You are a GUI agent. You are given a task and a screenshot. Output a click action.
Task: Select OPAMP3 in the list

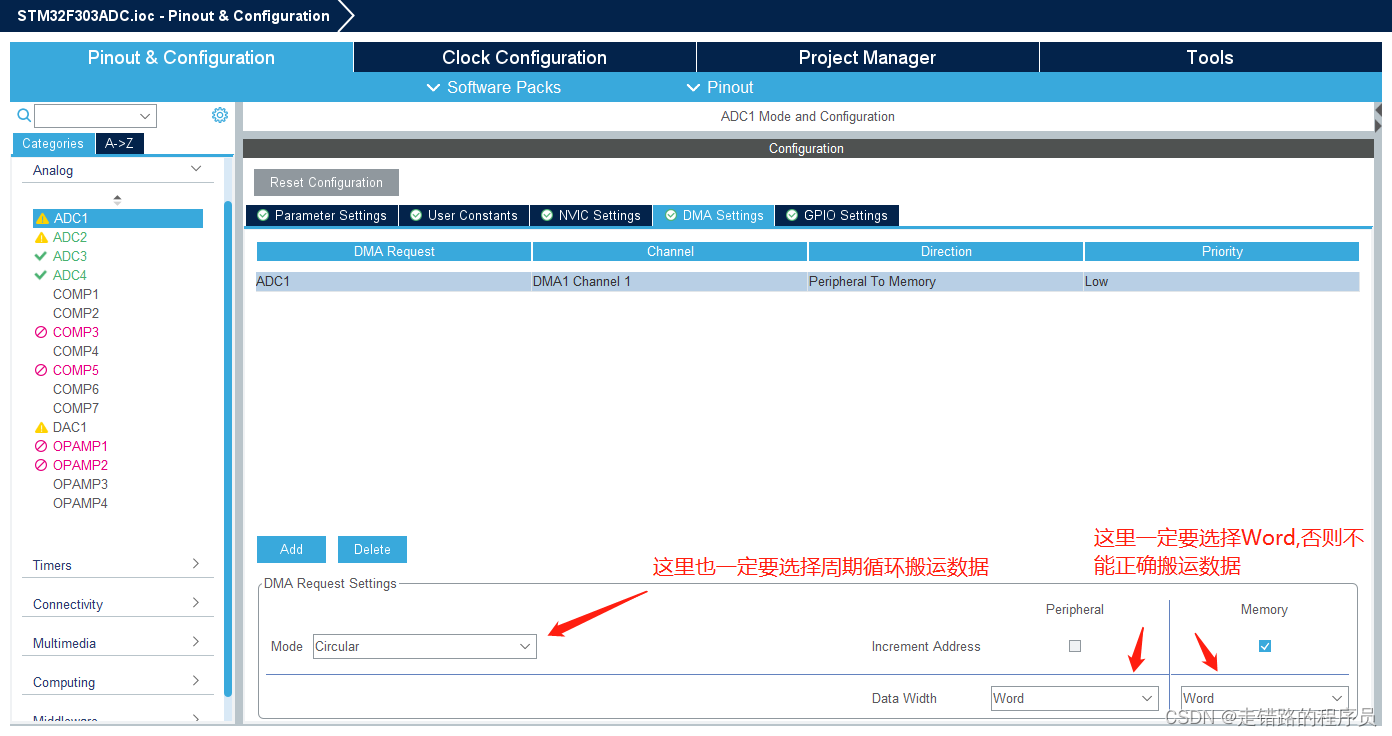coord(80,484)
